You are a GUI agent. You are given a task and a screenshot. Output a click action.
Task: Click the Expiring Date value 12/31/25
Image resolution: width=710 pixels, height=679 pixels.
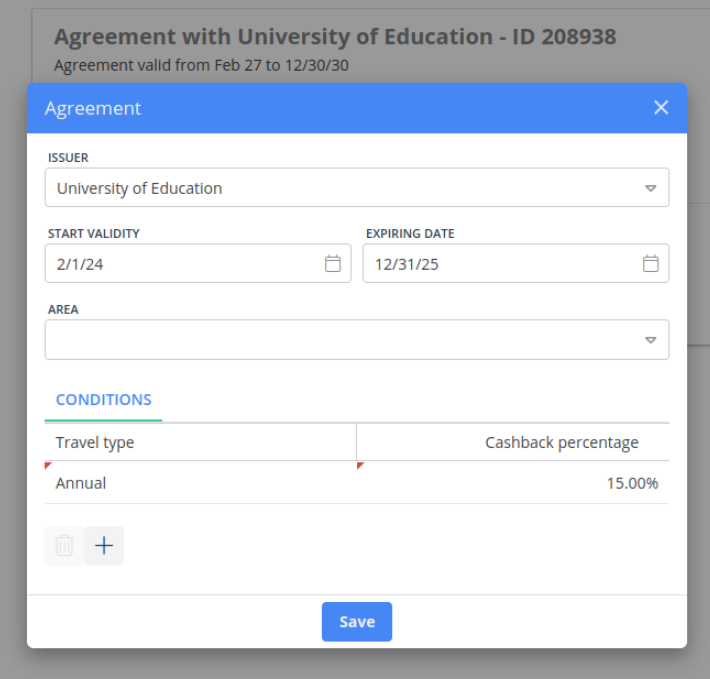[x=407, y=264]
